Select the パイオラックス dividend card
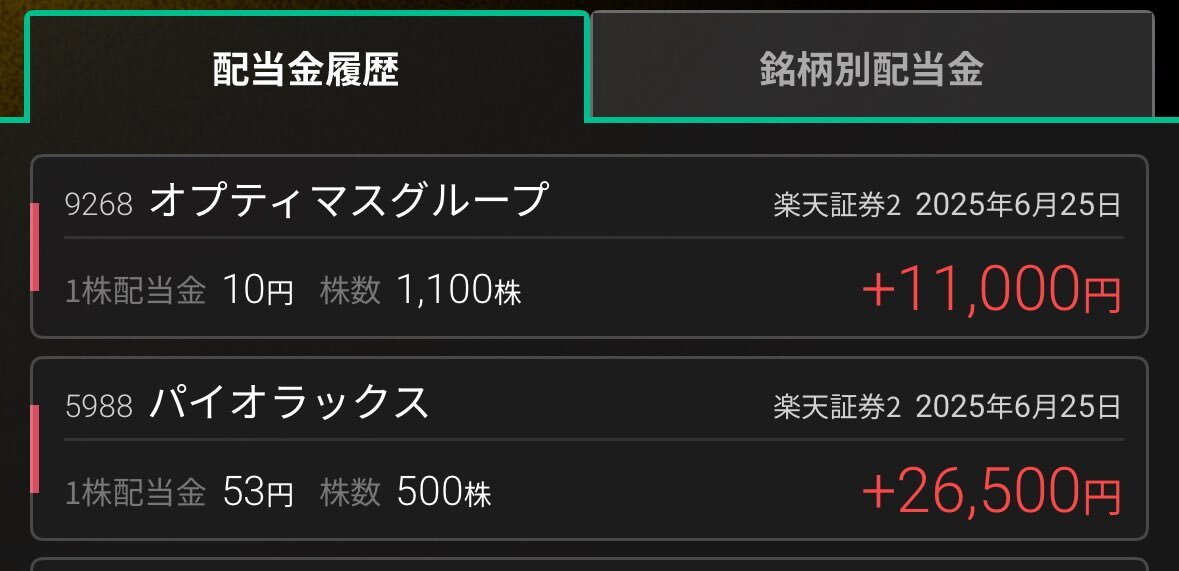This screenshot has height=571, width=1179. 589,448
